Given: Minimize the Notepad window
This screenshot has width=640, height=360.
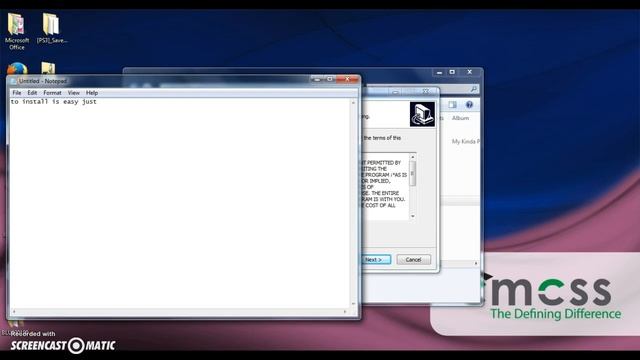Looking at the screenshot, I should [316, 79].
